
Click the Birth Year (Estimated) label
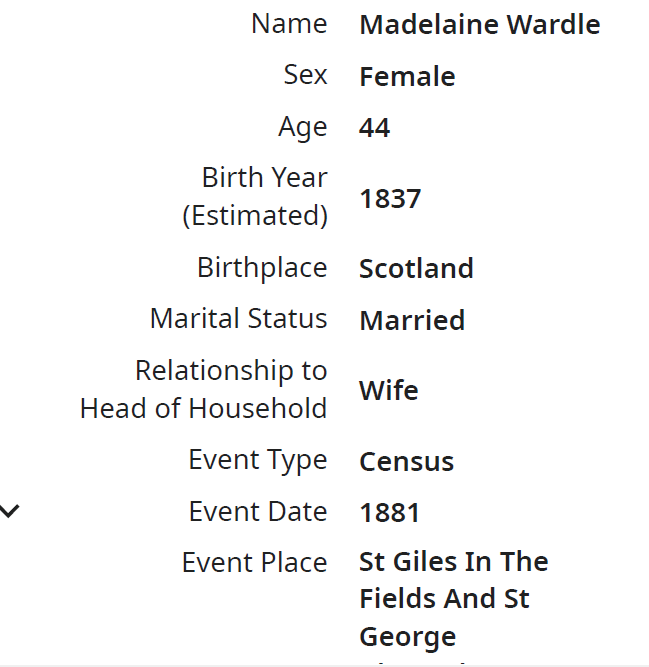pyautogui.click(x=255, y=196)
